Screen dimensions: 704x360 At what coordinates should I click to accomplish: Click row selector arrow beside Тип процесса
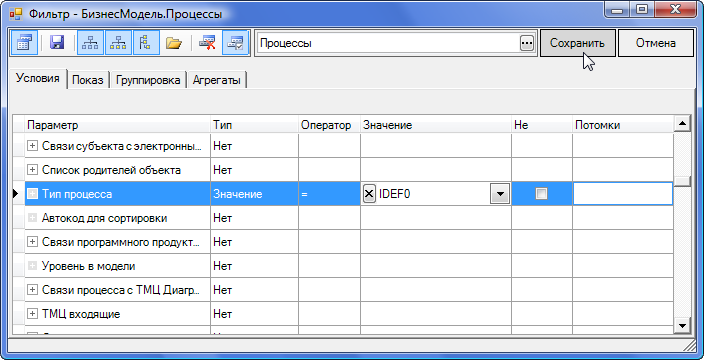coord(17,194)
